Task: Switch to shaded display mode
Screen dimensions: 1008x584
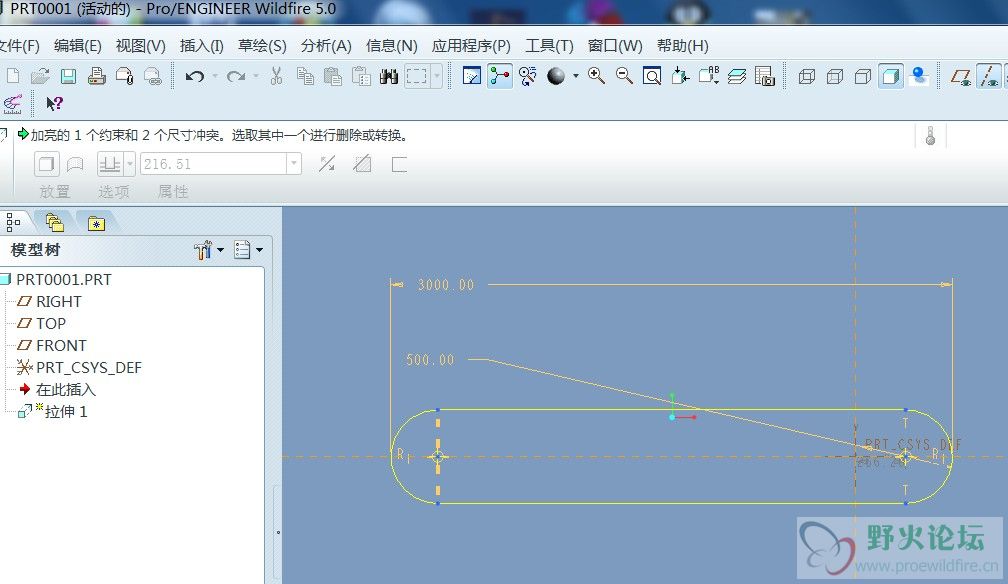Action: pos(890,77)
